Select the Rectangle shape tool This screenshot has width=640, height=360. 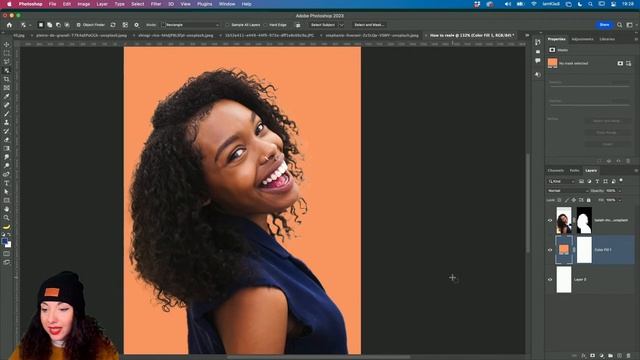click(x=7, y=200)
